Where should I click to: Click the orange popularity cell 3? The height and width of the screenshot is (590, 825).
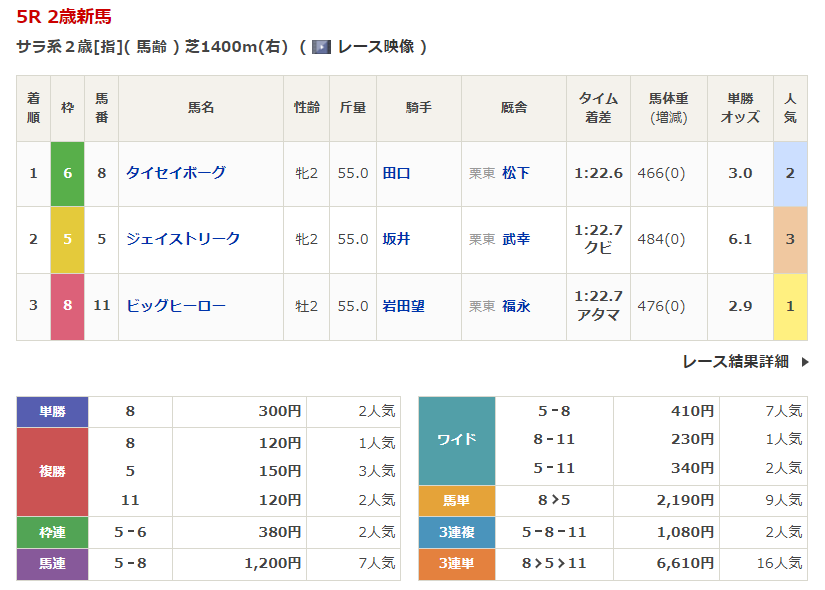tap(790, 240)
